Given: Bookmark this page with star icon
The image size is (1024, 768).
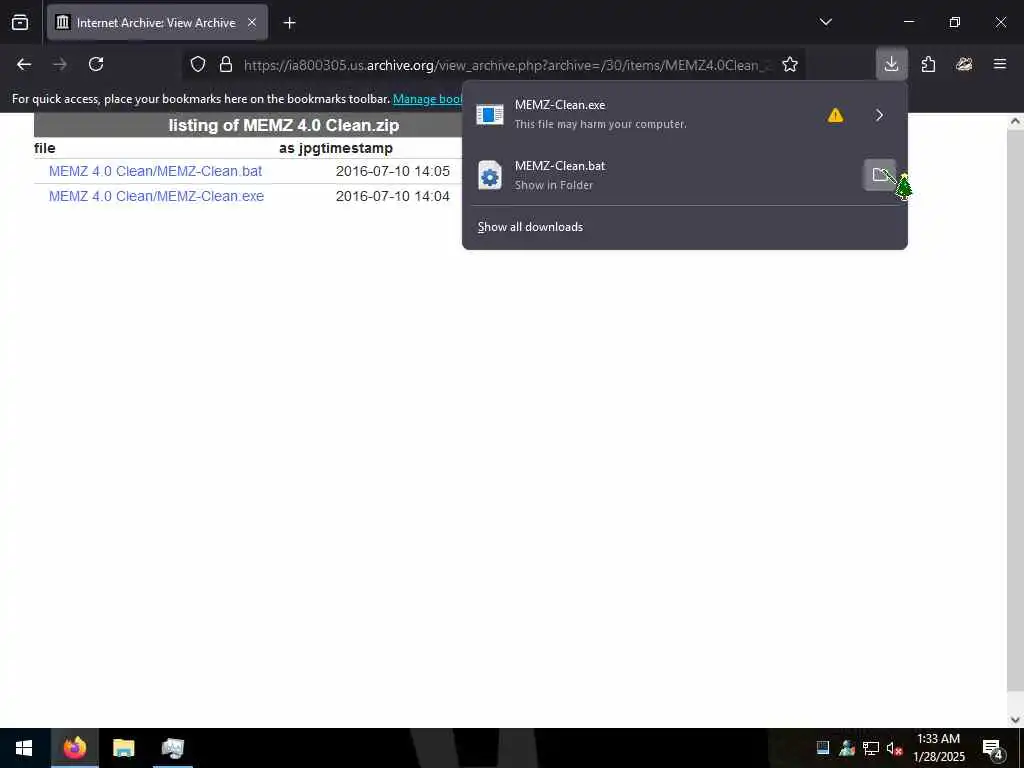Looking at the screenshot, I should point(790,64).
